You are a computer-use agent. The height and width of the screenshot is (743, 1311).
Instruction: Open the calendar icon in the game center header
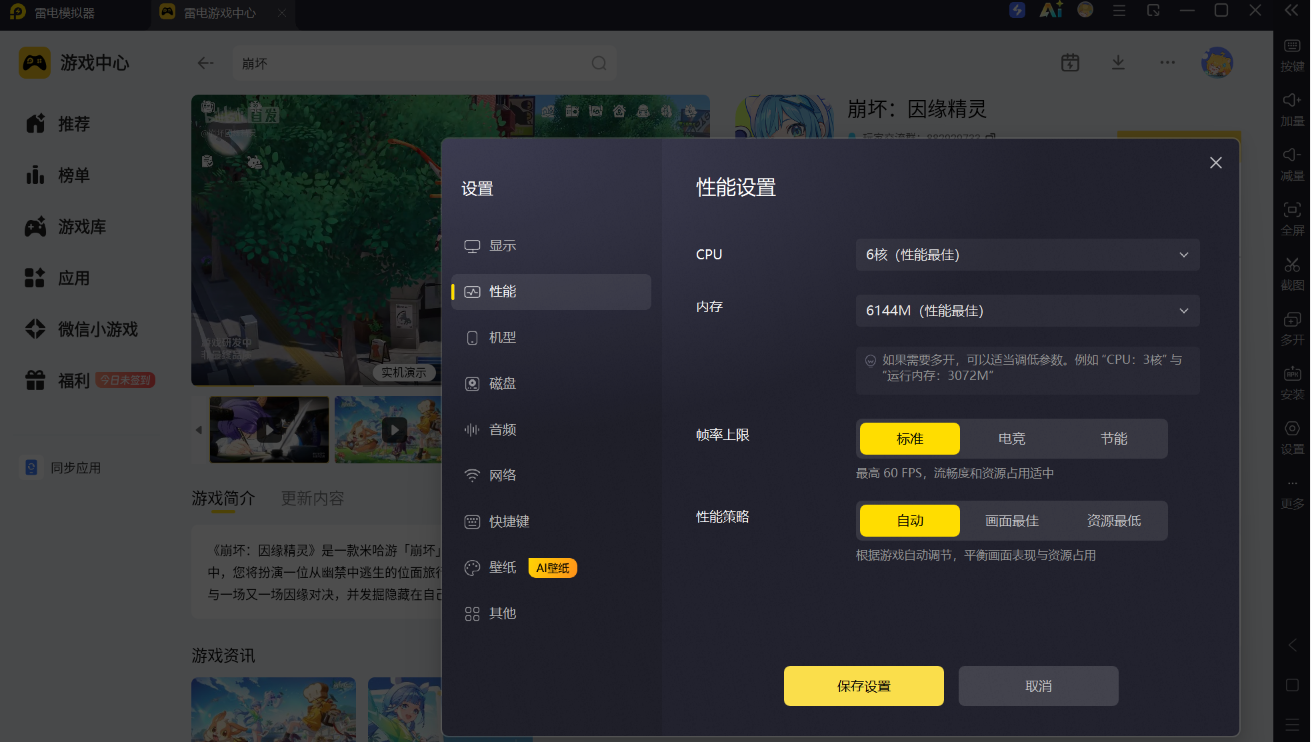click(1070, 62)
